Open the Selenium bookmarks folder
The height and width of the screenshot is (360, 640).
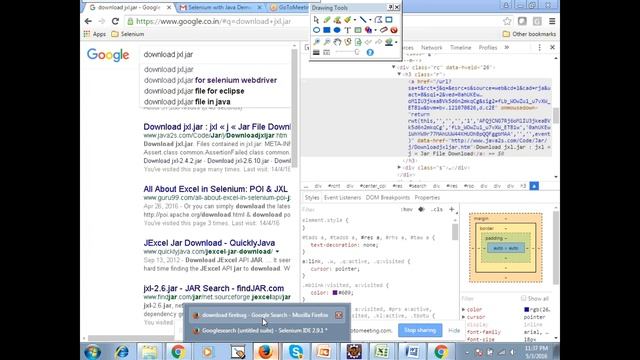(x=128, y=34)
